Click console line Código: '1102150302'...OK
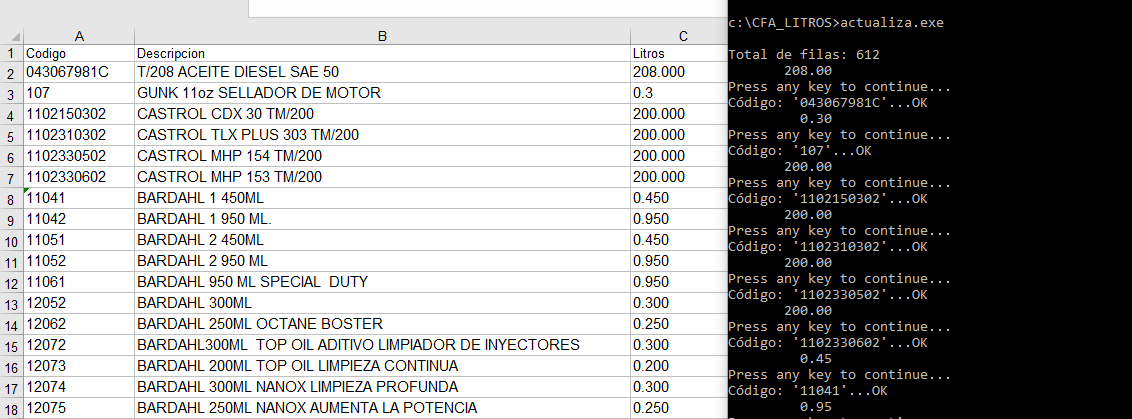 pos(828,199)
